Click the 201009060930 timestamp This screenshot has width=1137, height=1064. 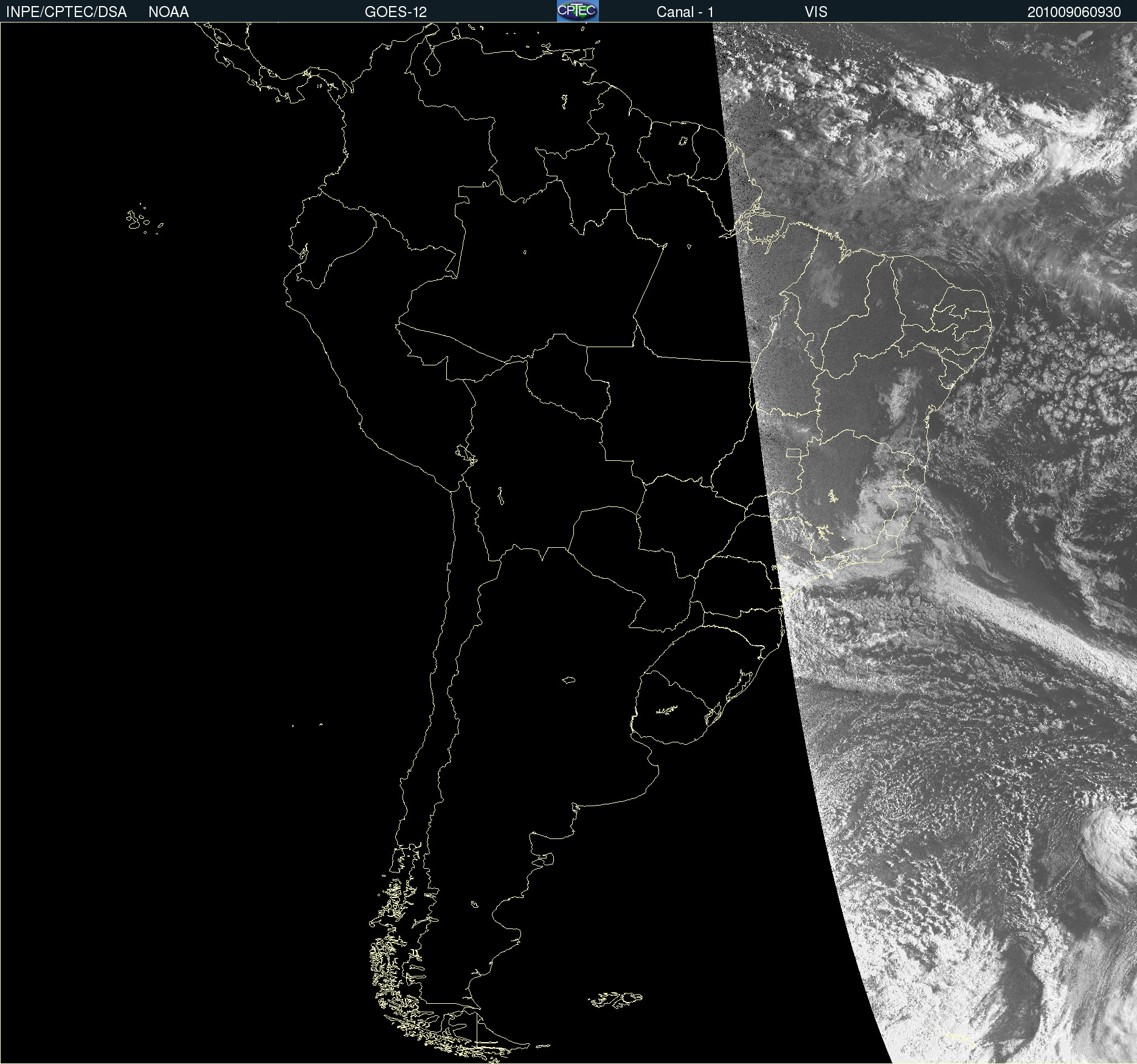1074,12
